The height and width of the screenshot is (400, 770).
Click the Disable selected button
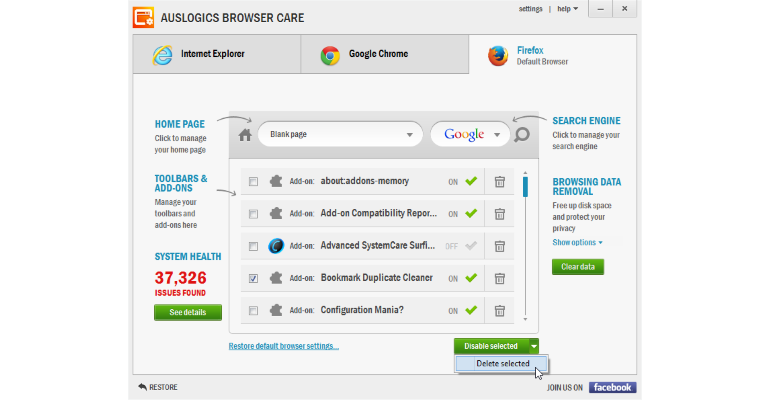tap(491, 347)
